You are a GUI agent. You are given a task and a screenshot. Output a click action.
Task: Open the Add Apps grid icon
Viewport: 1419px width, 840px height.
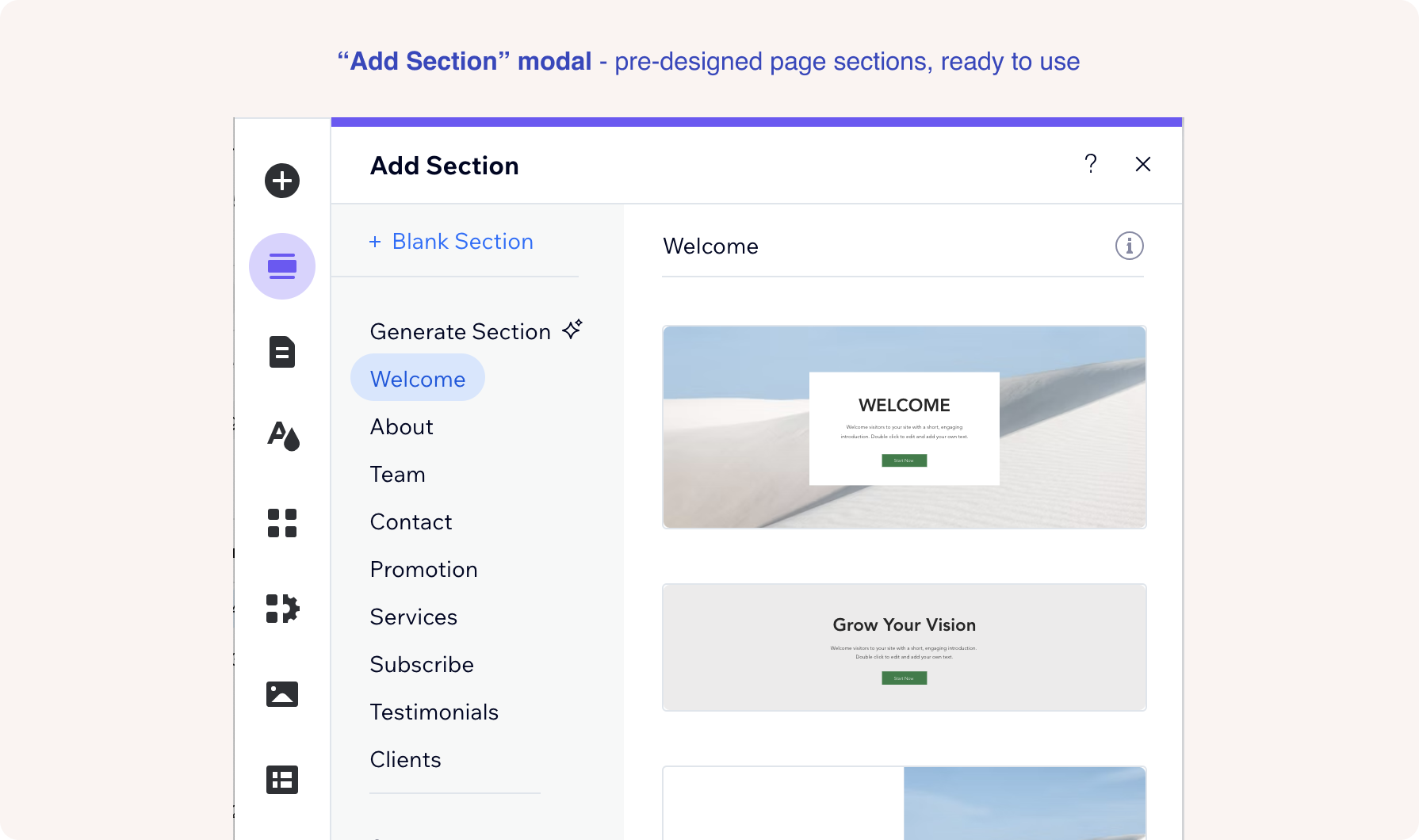282,523
